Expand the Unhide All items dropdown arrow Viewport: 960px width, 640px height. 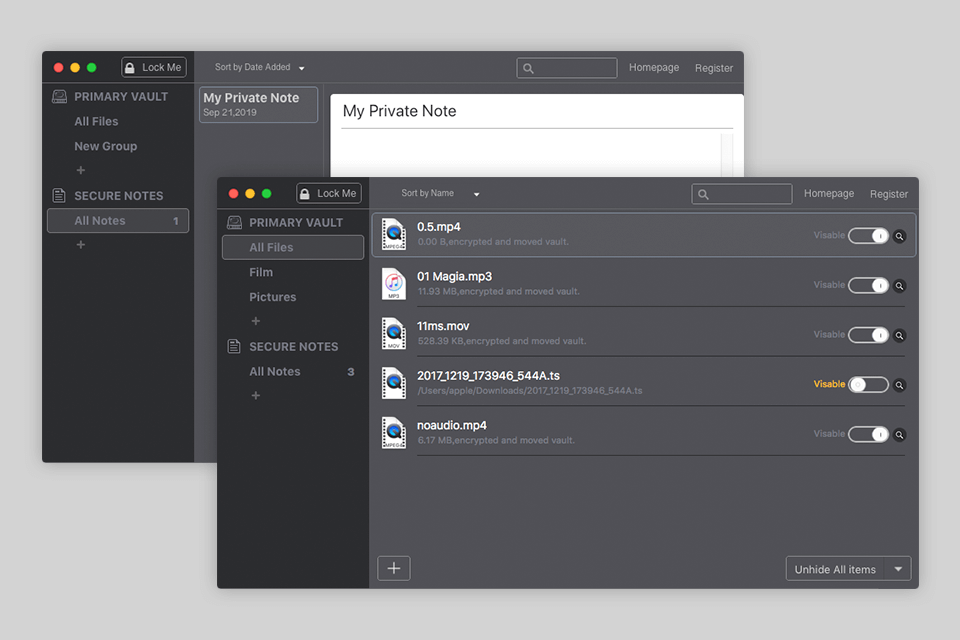pos(898,569)
